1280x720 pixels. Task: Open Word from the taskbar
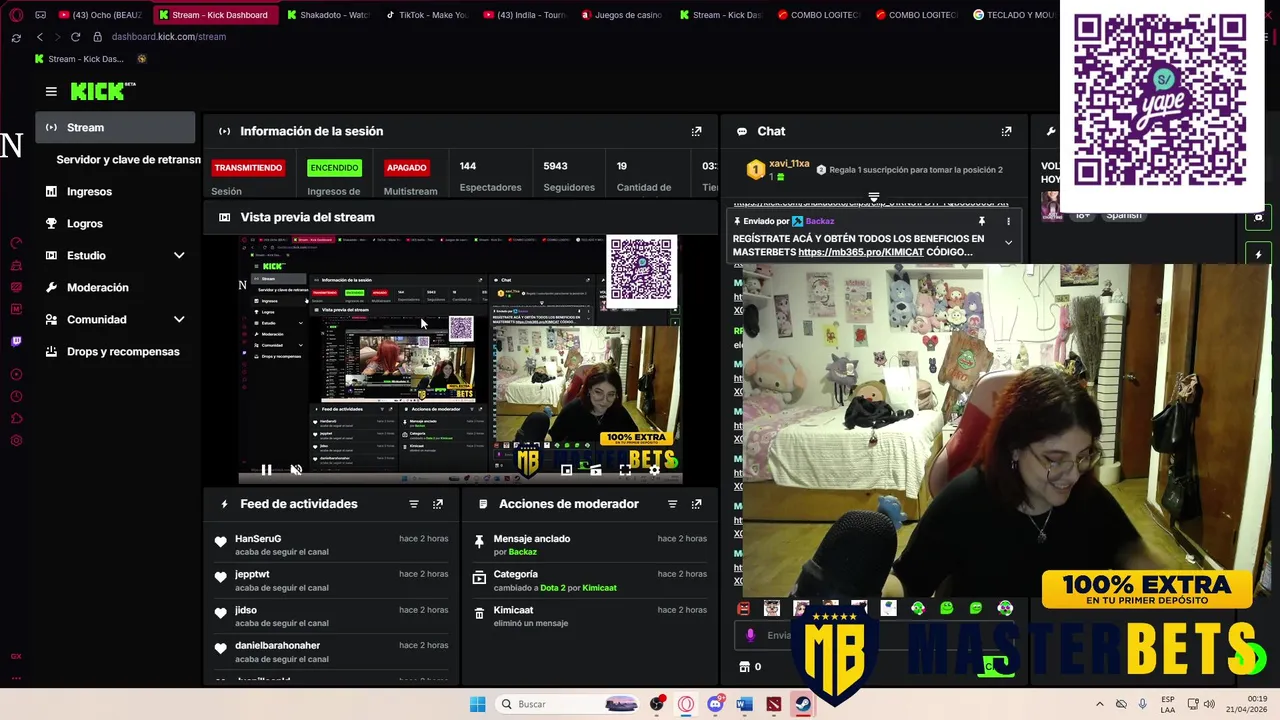click(744, 704)
